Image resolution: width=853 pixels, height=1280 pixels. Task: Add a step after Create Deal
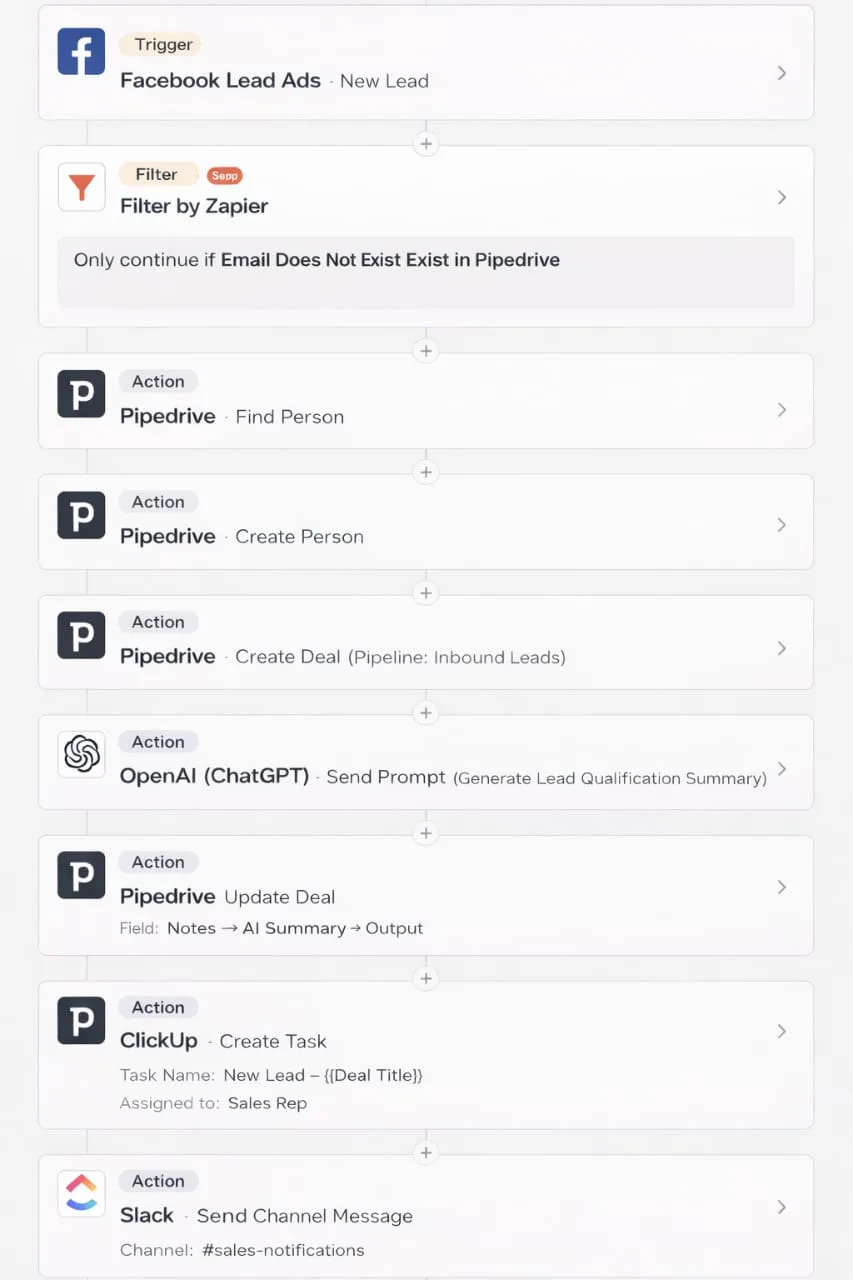coord(426,712)
